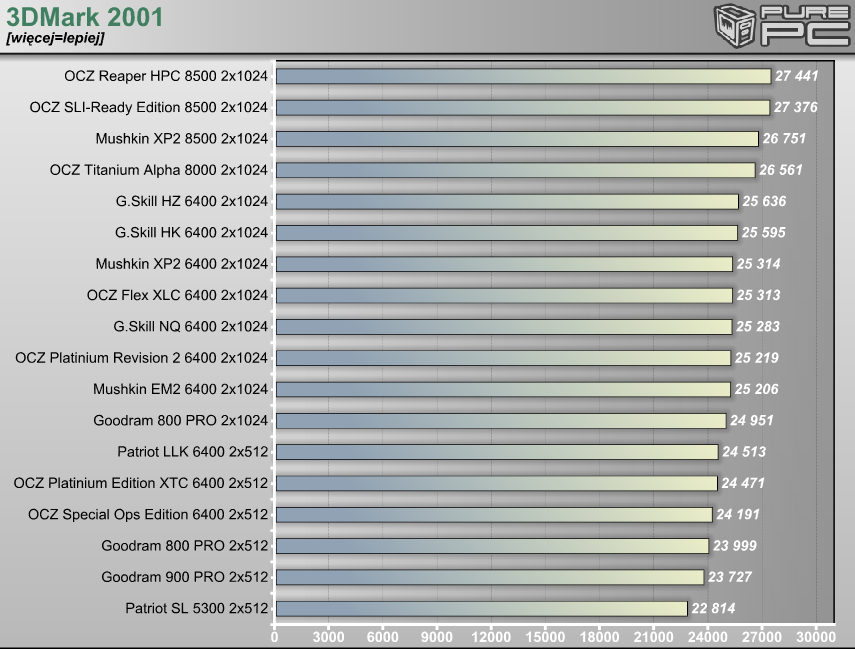Click the 'Patriot SL 5300 2x512' label
855x649 pixels.
[196, 608]
